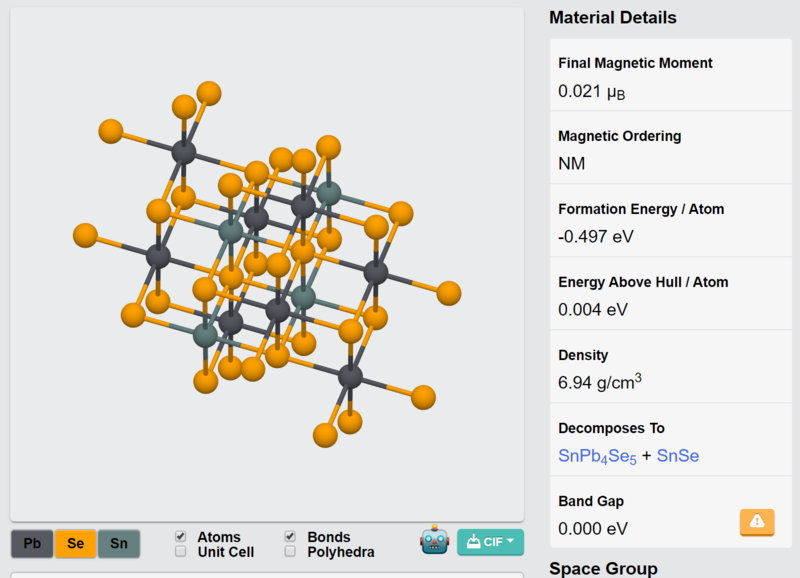The width and height of the screenshot is (800, 578).
Task: Click the Energy Above Hull card
Action: point(671,293)
